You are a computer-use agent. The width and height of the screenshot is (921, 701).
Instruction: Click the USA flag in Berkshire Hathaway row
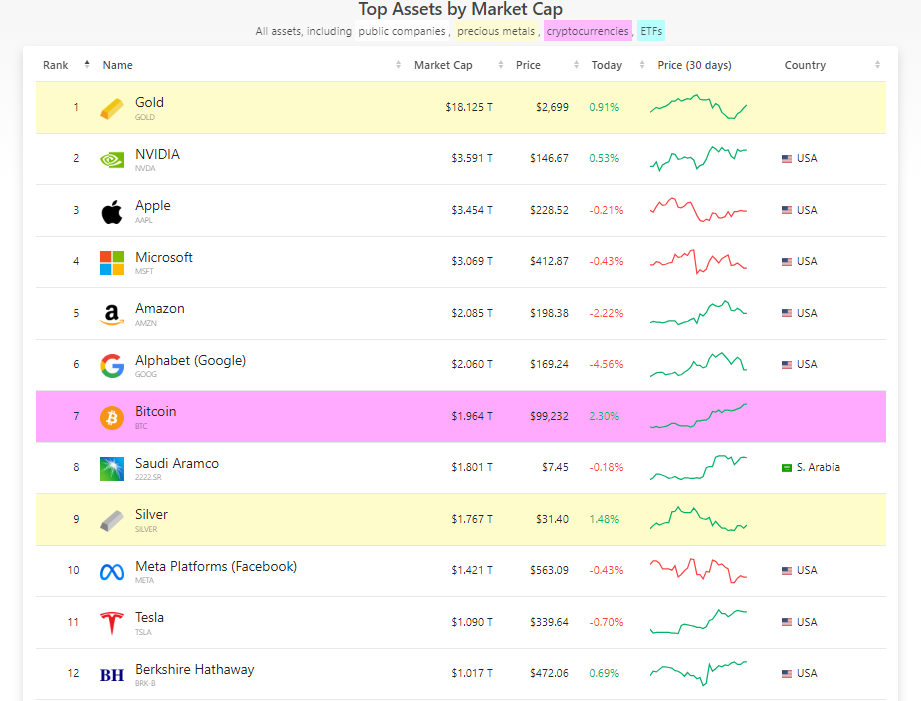787,673
